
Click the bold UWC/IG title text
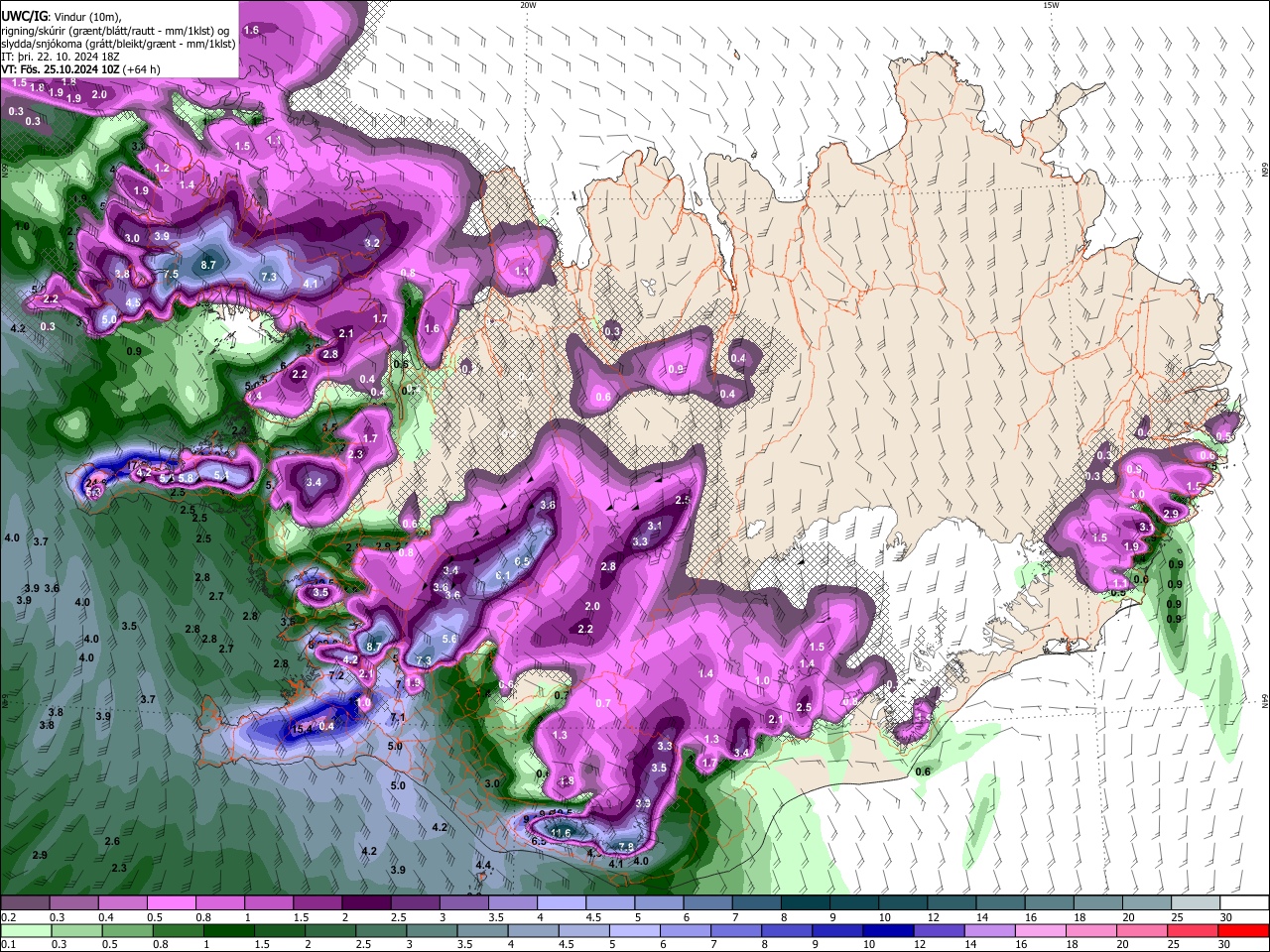pos(24,15)
